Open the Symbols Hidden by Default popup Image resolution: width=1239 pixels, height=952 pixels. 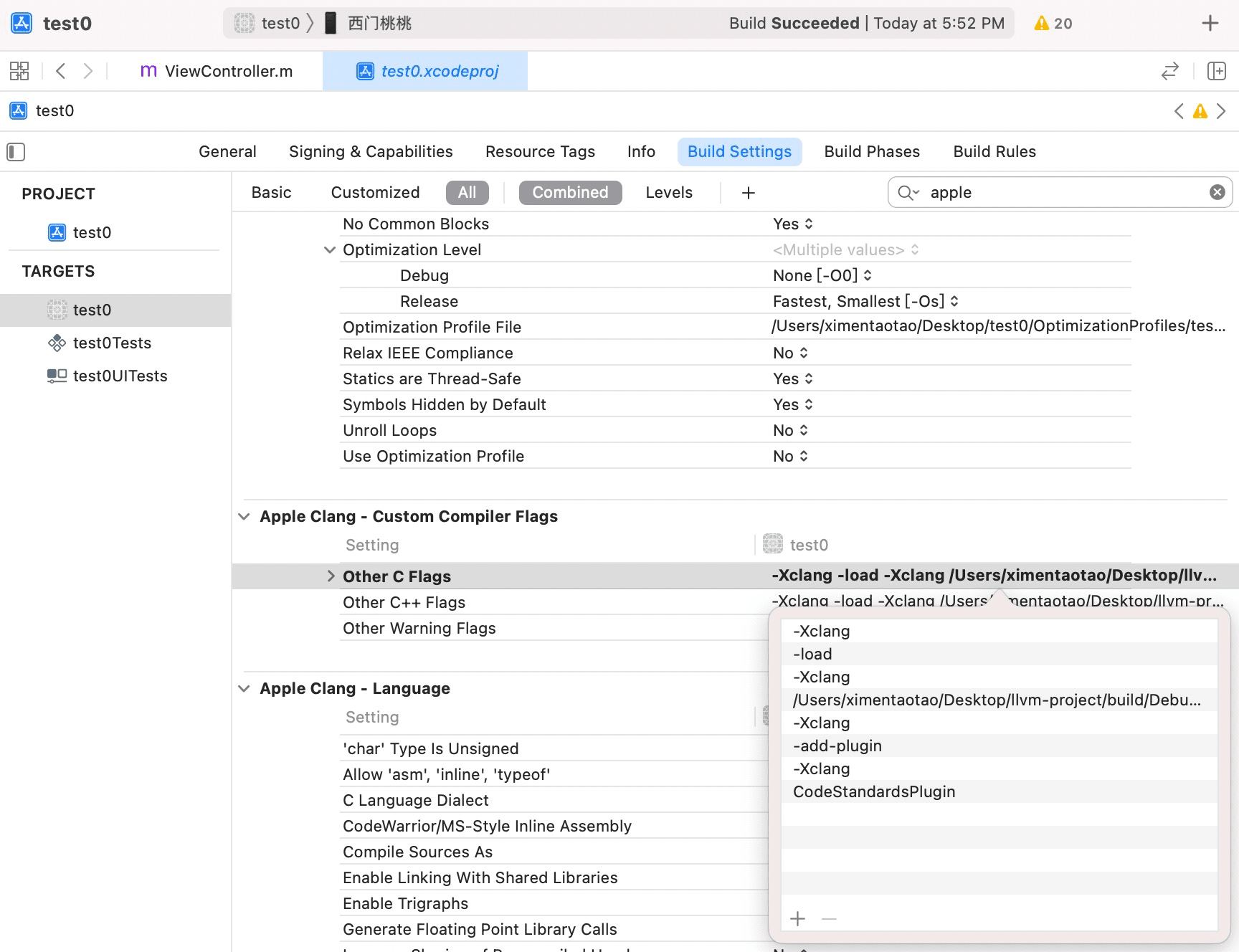pyautogui.click(x=793, y=404)
